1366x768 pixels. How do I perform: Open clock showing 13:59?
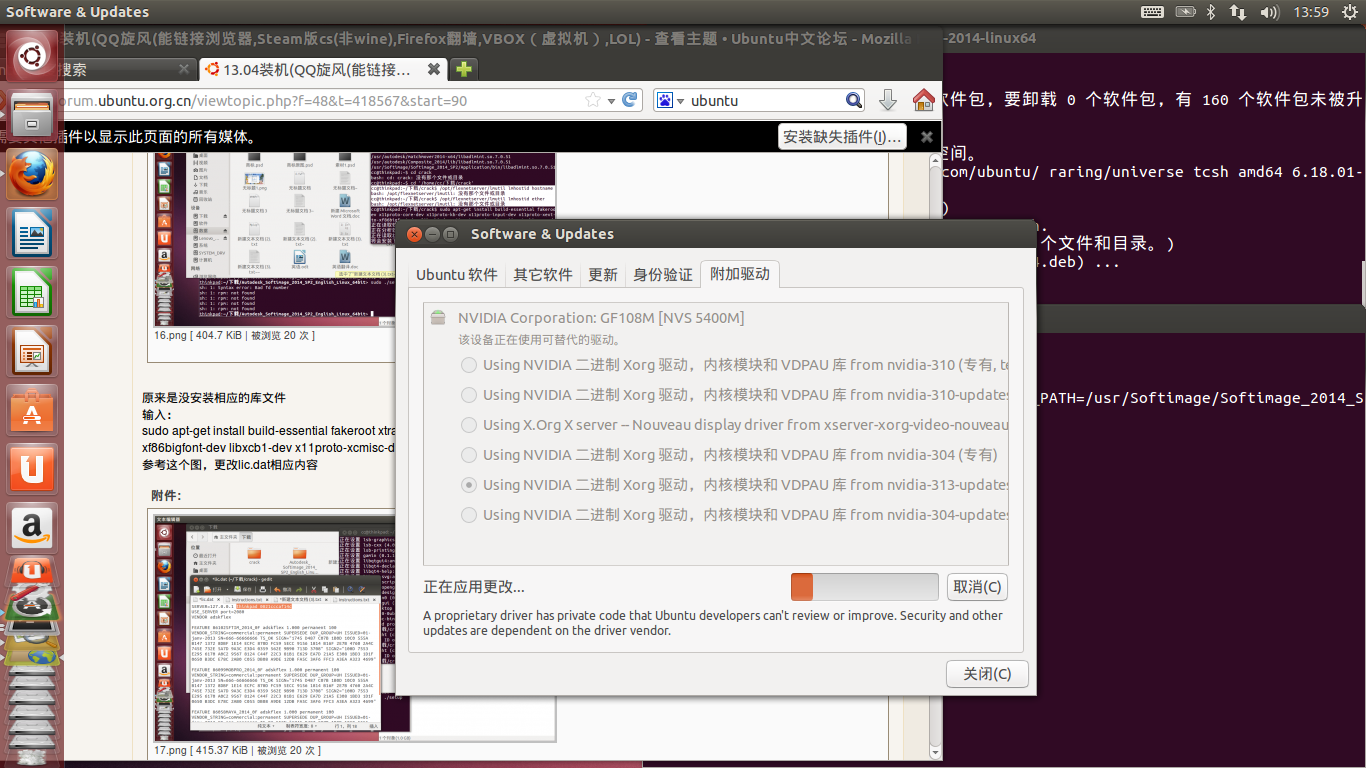1310,12
